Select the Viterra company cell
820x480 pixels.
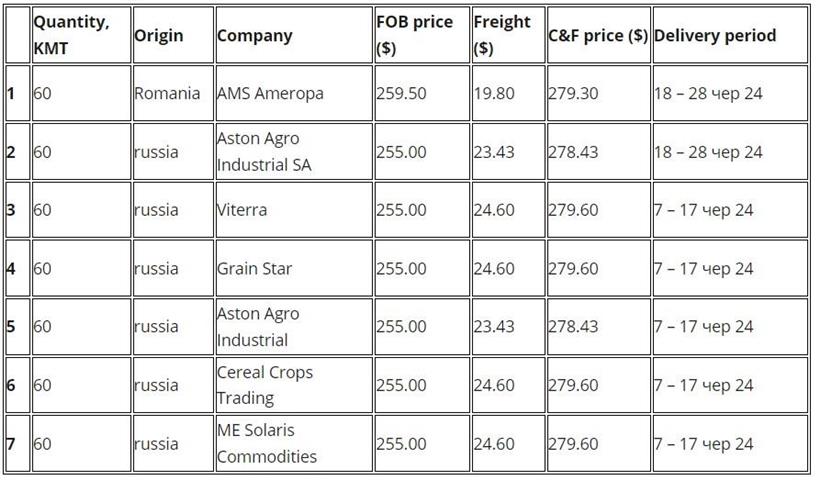241,210
